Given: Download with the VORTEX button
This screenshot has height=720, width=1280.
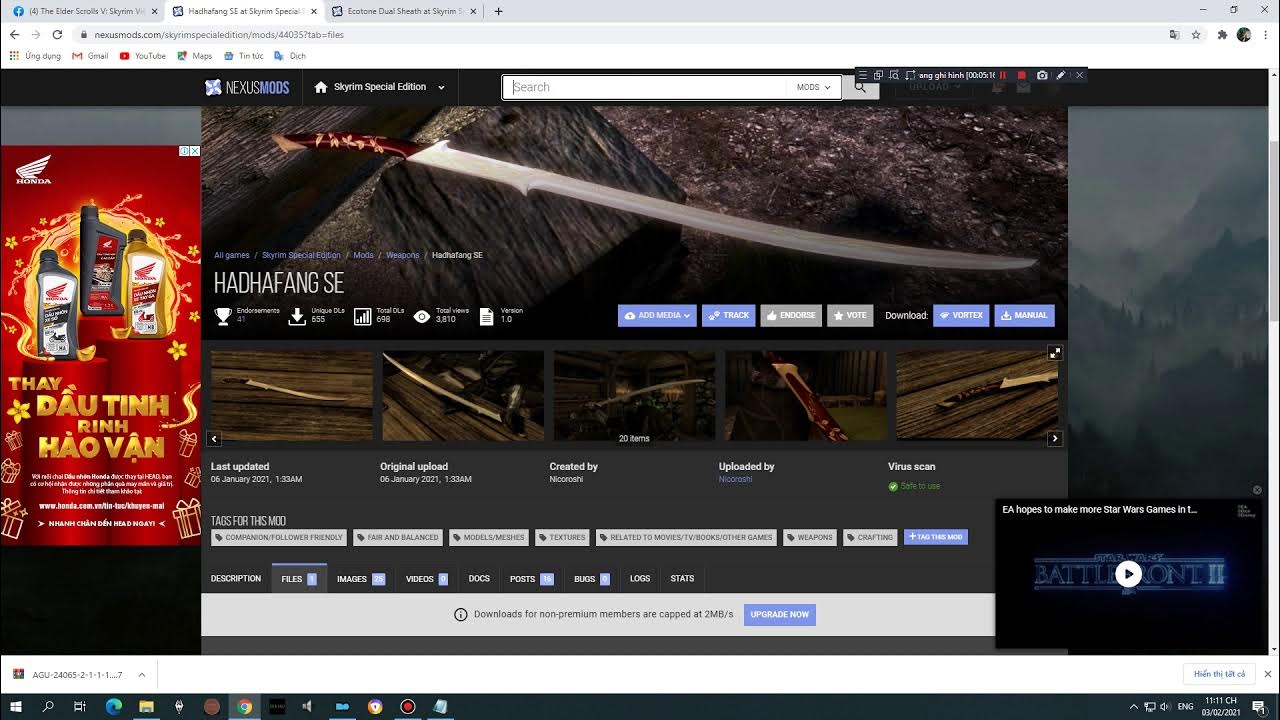Looking at the screenshot, I should [961, 315].
